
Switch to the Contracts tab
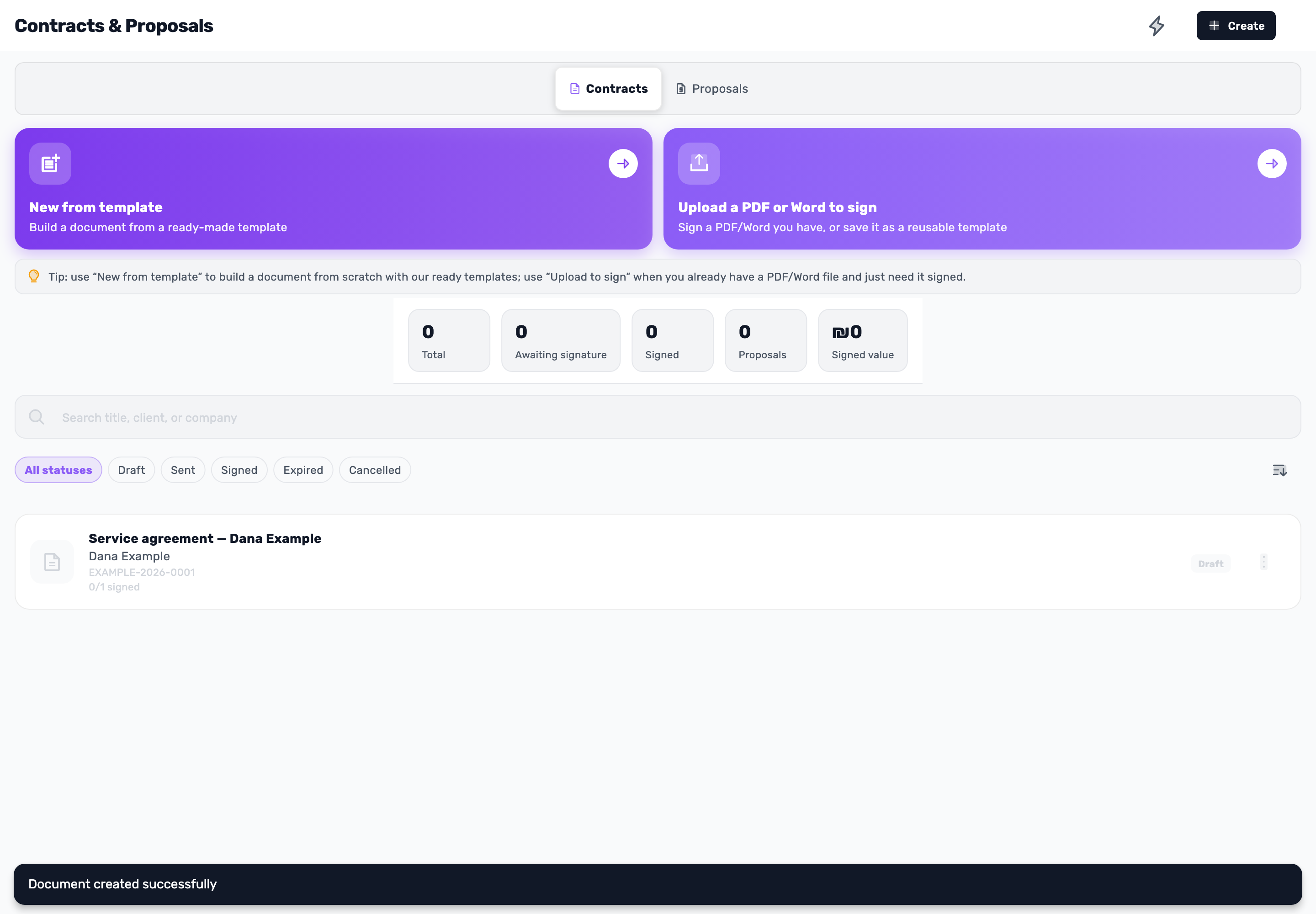tap(608, 89)
